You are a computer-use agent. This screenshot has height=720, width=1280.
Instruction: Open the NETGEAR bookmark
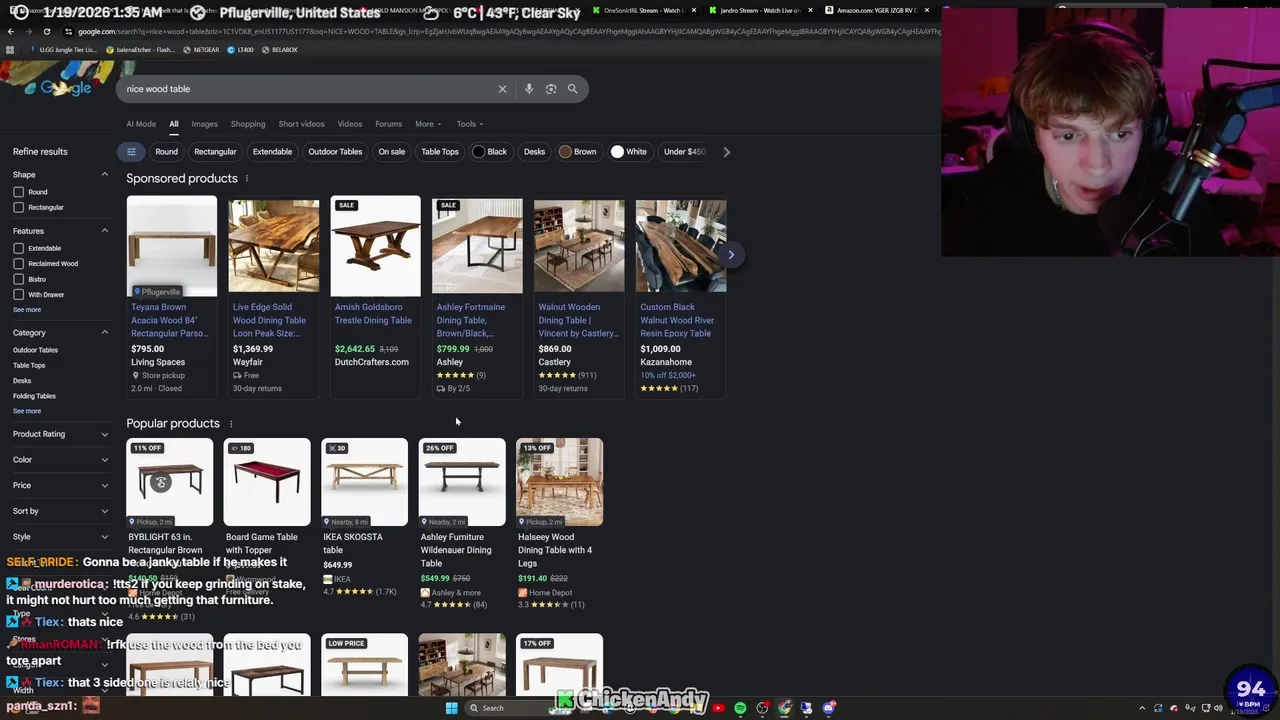pos(201,50)
